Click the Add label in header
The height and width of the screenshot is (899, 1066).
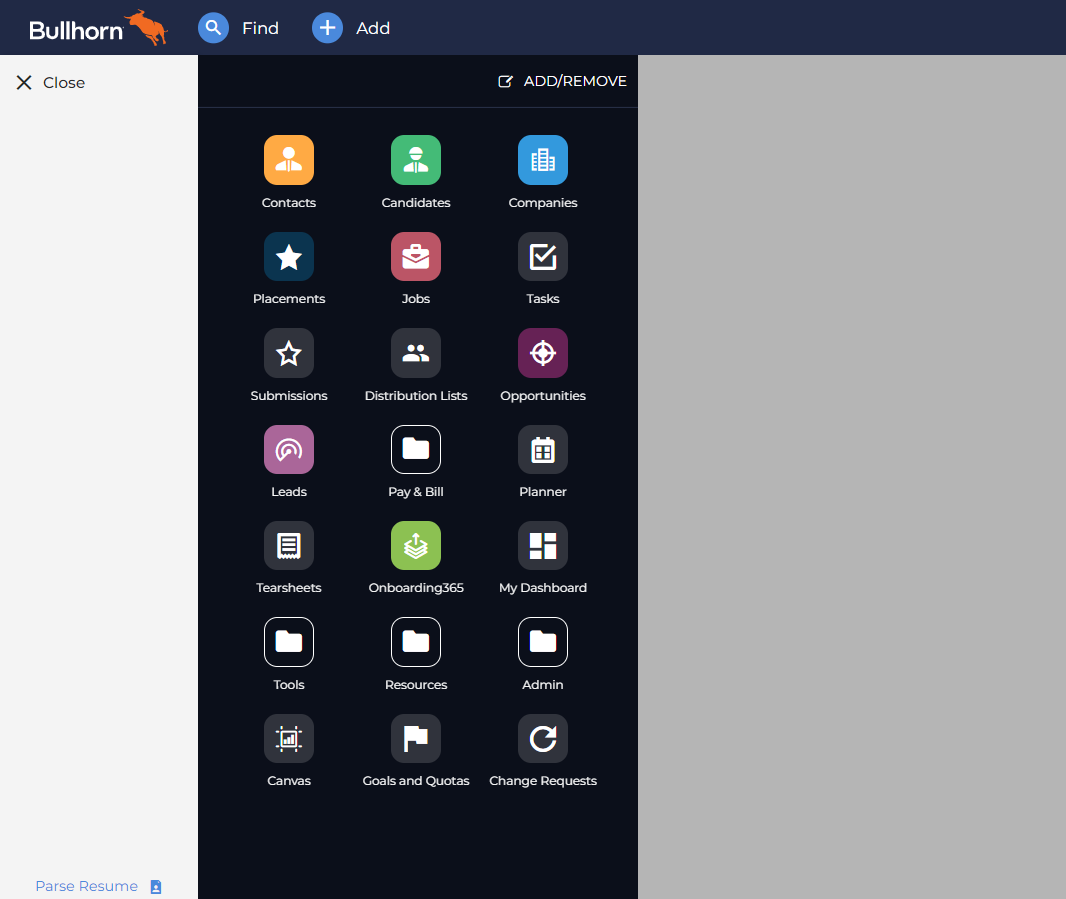373,28
